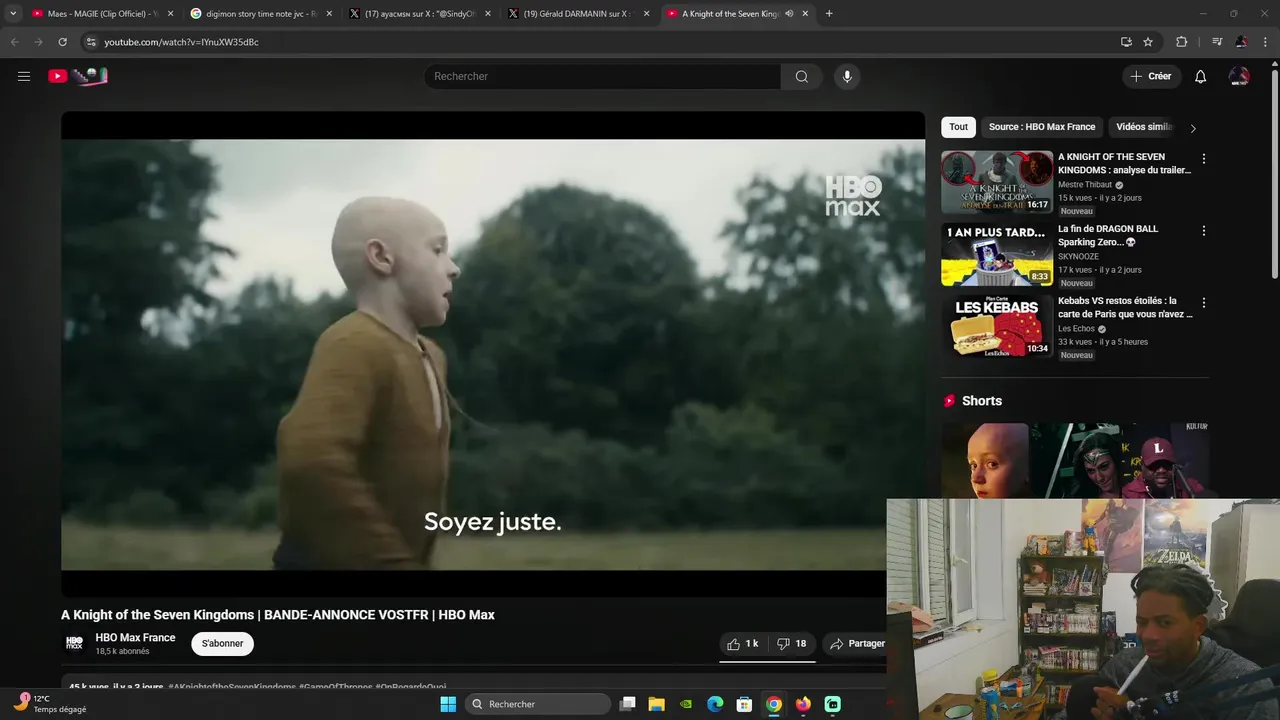The width and height of the screenshot is (1280, 720).
Task: Click the Mestre Thibaut channel name
Action: pos(1085,185)
